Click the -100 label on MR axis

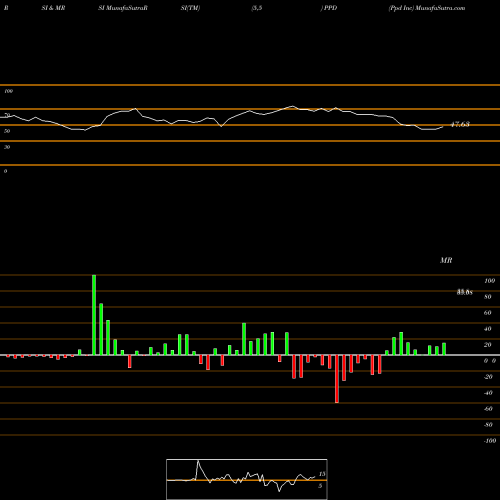pos(490,441)
